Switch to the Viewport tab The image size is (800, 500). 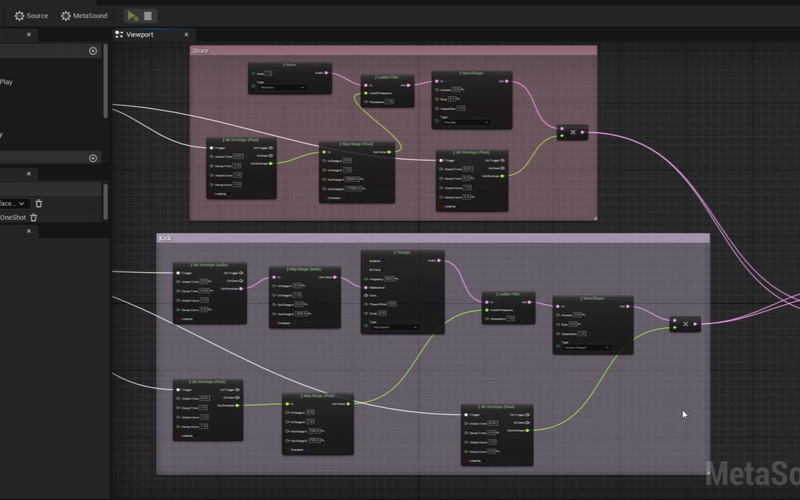[140, 34]
